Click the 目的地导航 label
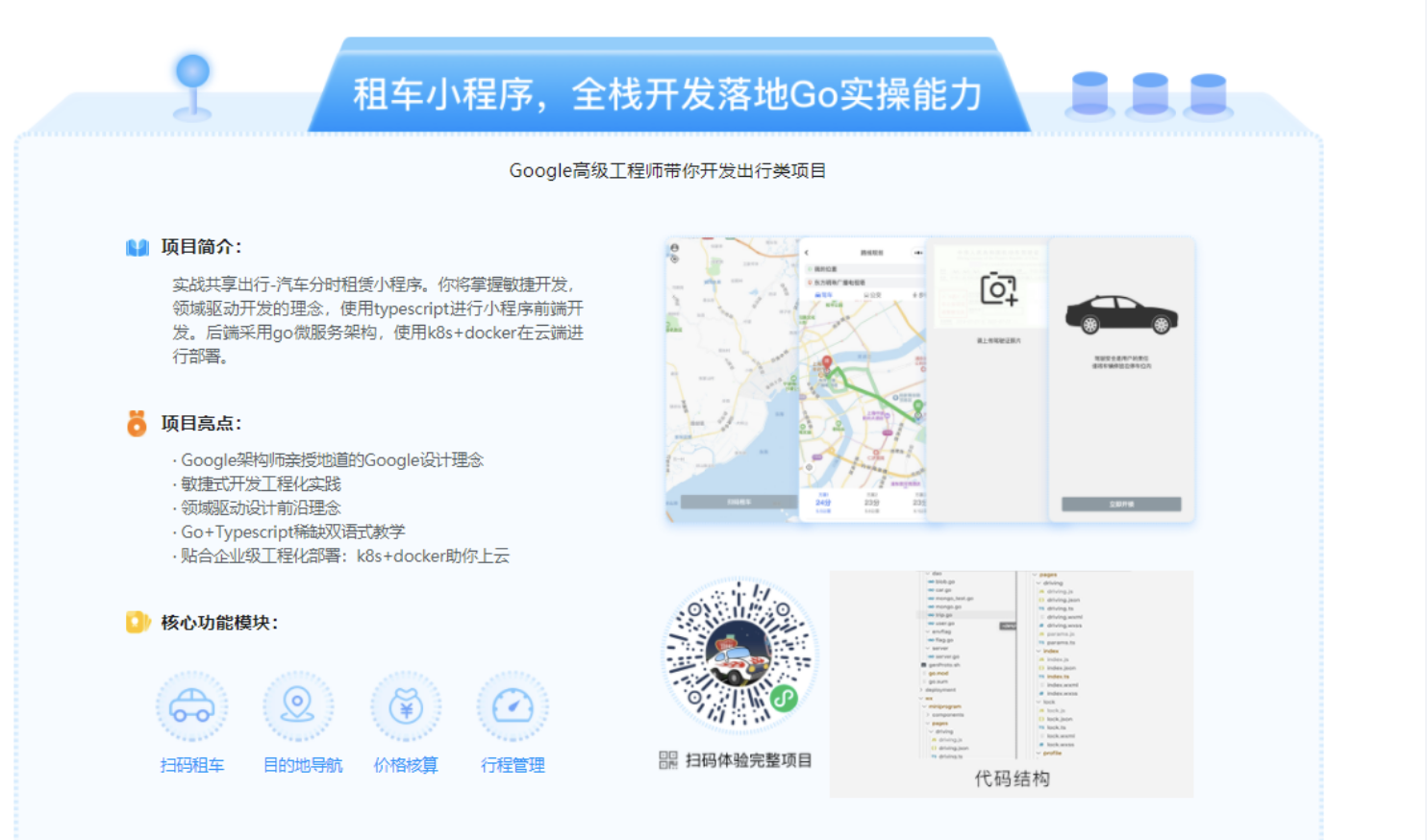The width and height of the screenshot is (1427, 840). coord(303,765)
